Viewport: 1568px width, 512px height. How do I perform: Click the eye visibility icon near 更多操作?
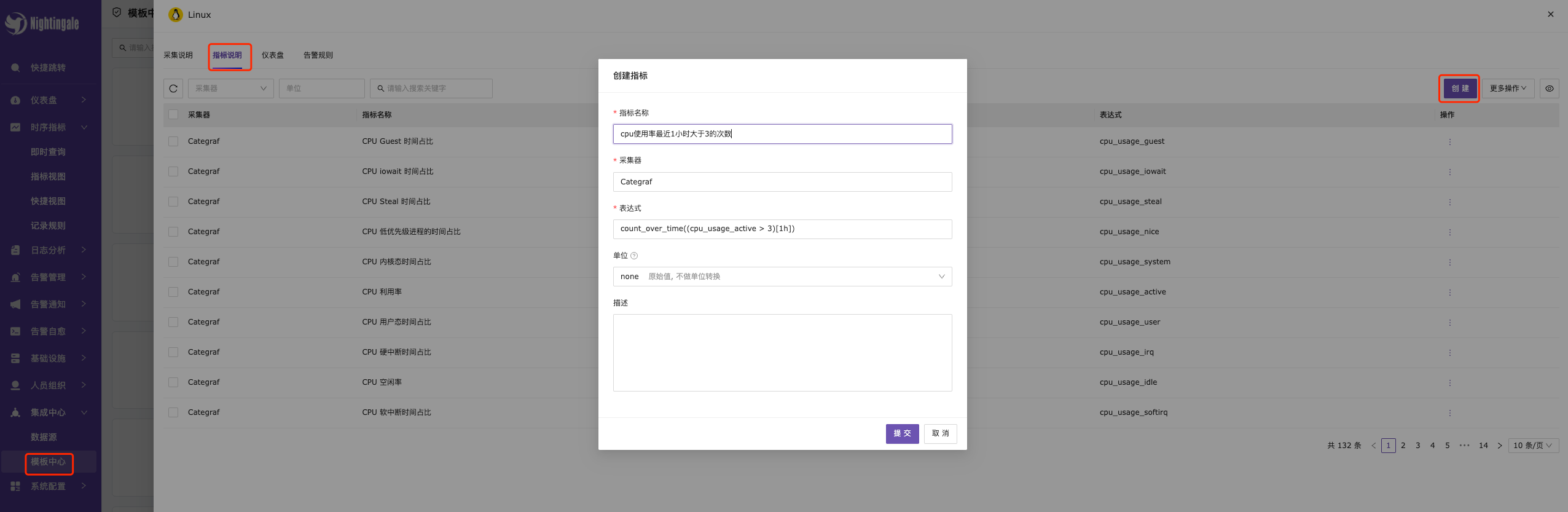[x=1550, y=89]
